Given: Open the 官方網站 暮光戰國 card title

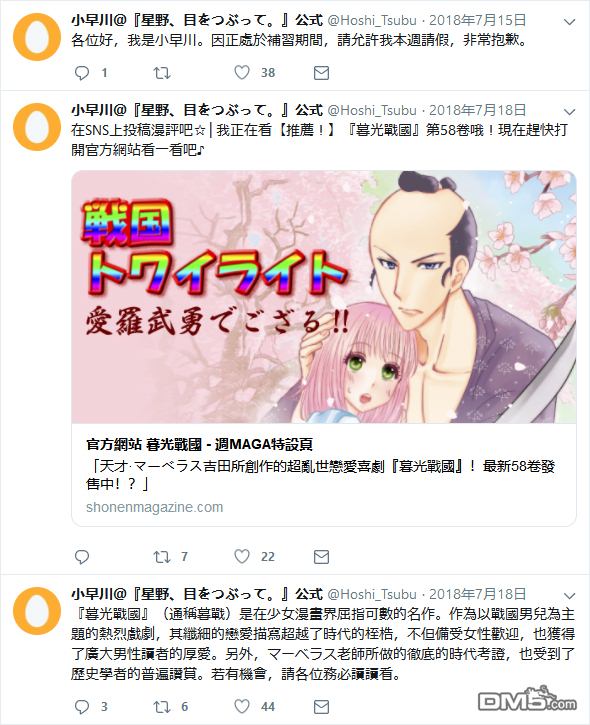Looking at the screenshot, I should pyautogui.click(x=199, y=444).
